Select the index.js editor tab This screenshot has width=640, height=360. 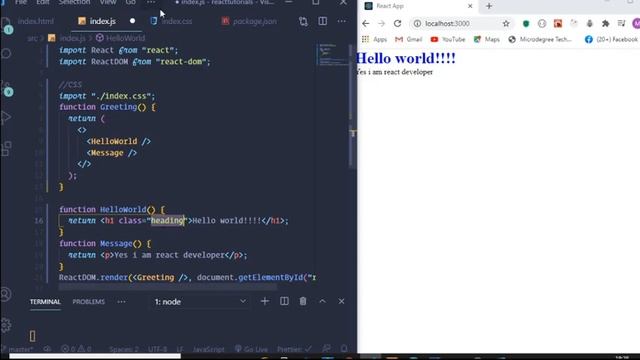(102, 21)
